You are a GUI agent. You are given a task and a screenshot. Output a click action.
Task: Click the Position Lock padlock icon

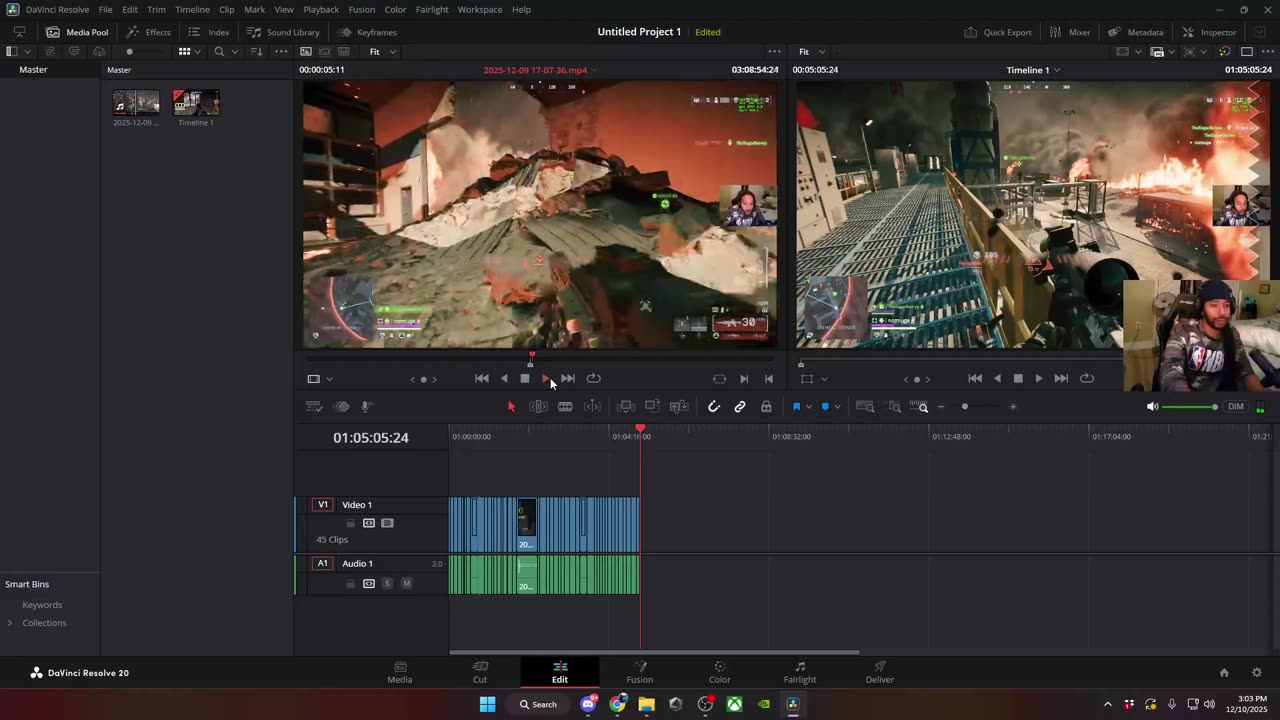coord(766,407)
